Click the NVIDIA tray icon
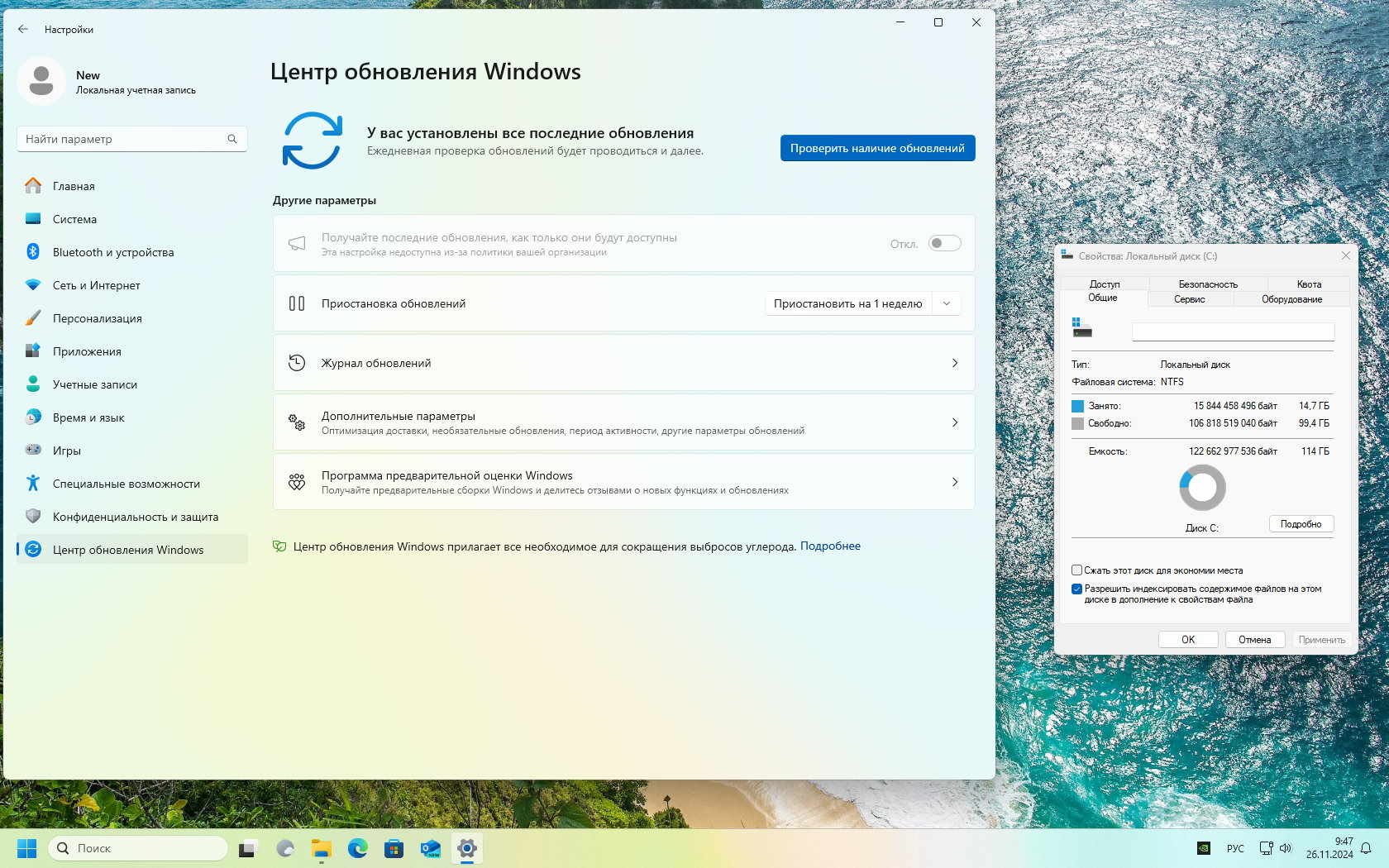Screen dimensions: 1389x868 1205,848
